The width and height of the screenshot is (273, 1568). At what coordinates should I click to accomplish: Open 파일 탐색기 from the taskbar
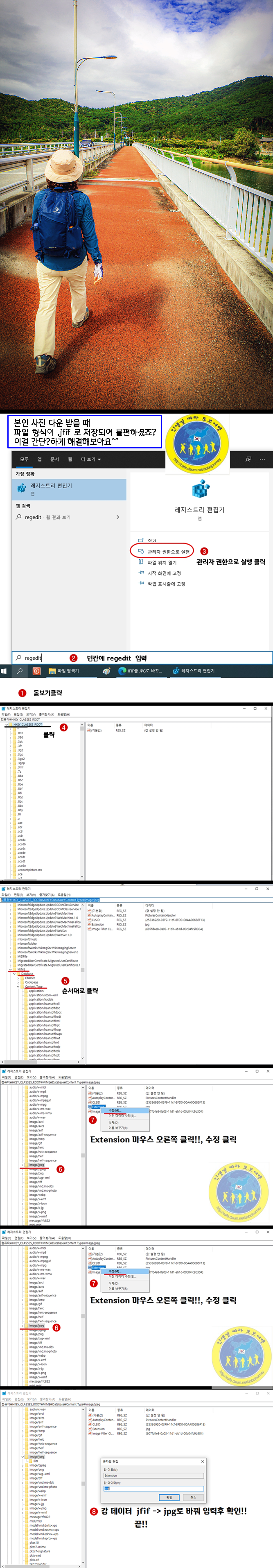[64, 671]
